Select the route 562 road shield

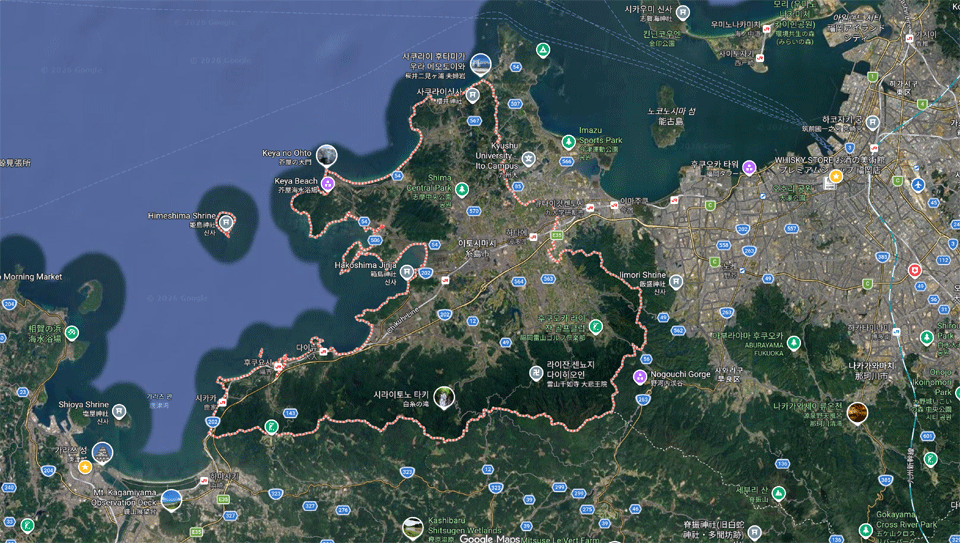pyautogui.click(x=678, y=331)
